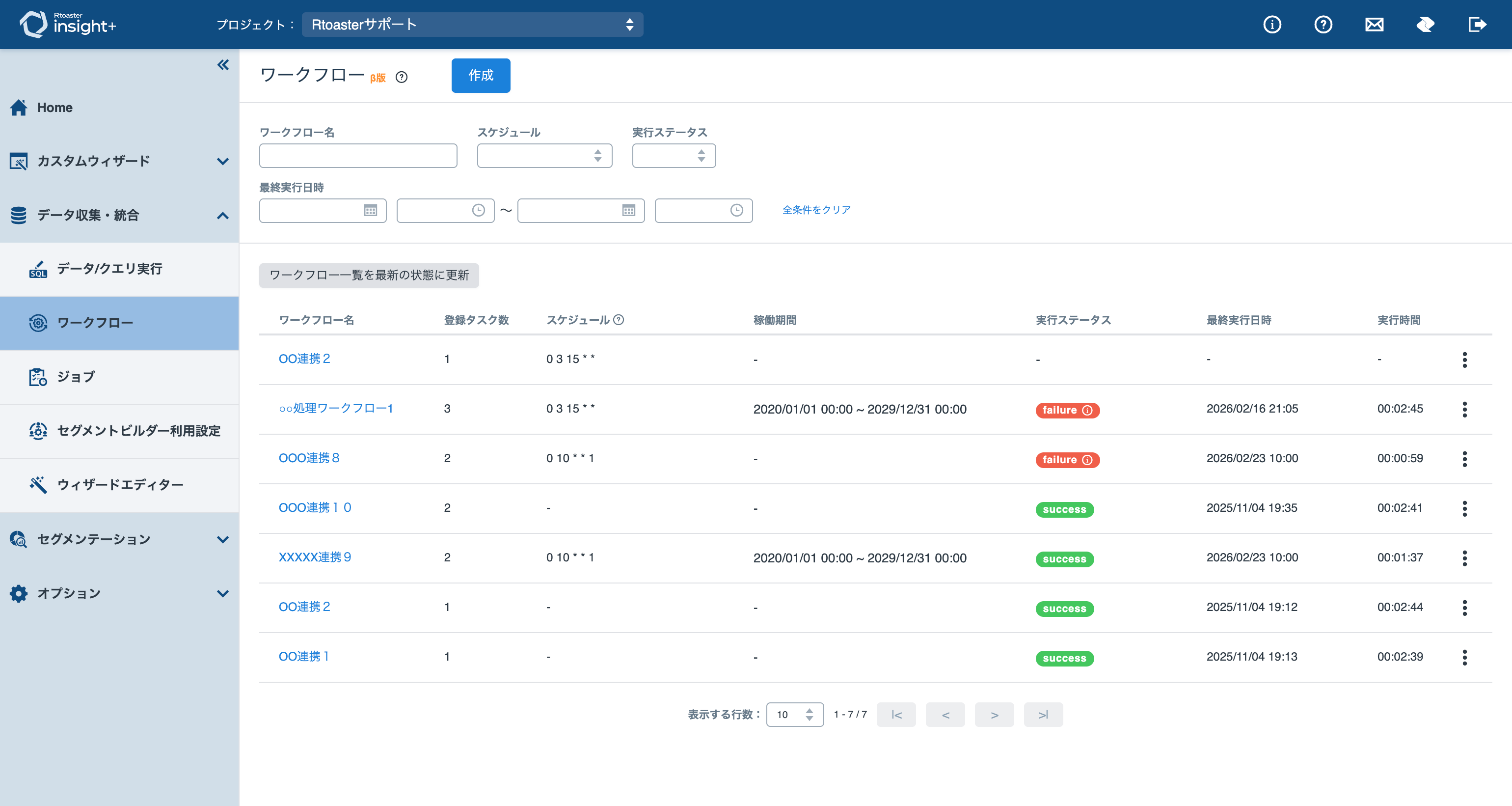Show failure details for ○○処理ワークフロー1
The height and width of the screenshot is (806, 1512).
(1088, 410)
